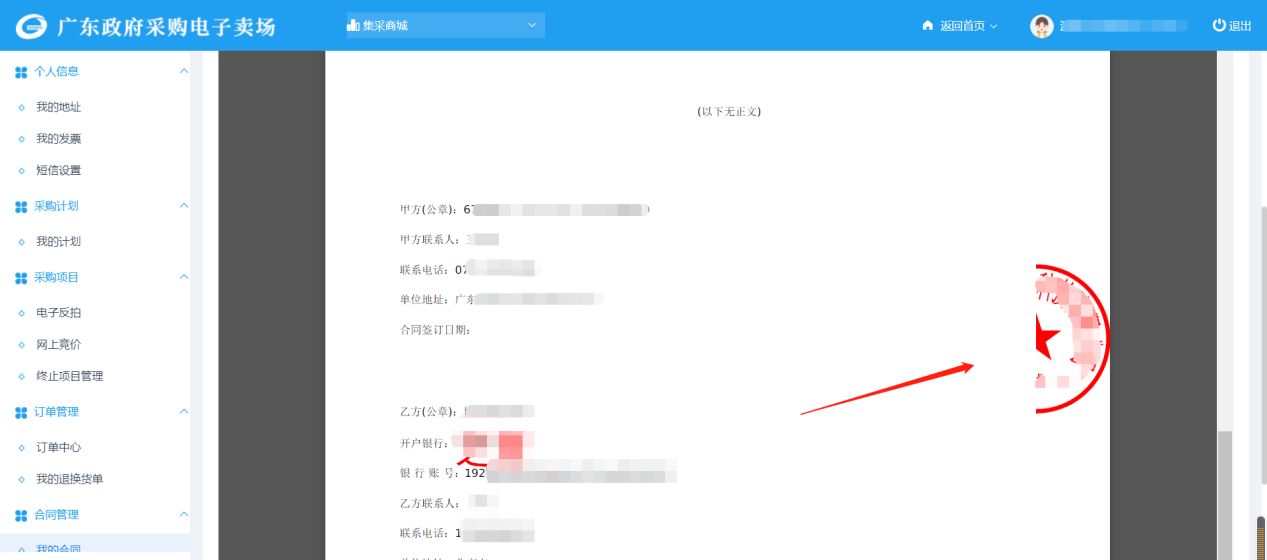Click the 订单管理 section icon
The height and width of the screenshot is (560, 1267).
point(21,412)
